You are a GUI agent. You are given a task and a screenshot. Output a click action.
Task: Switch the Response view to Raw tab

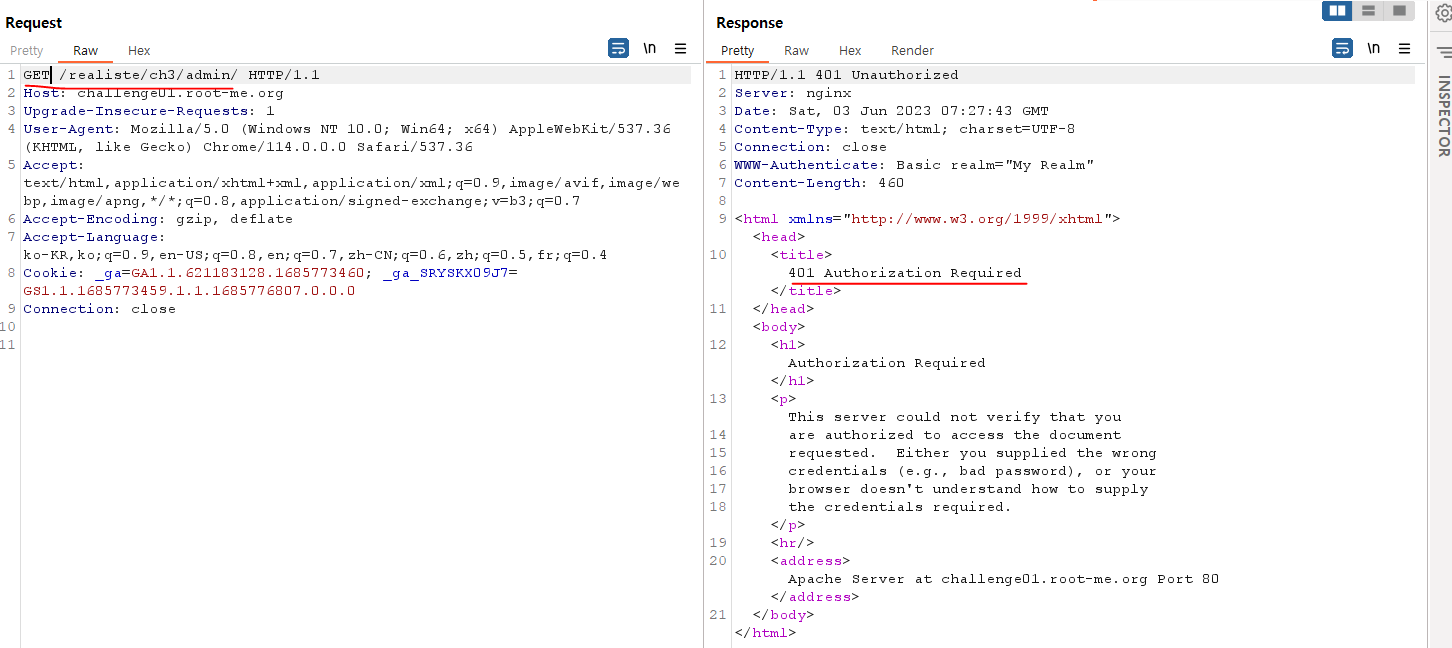pos(796,50)
